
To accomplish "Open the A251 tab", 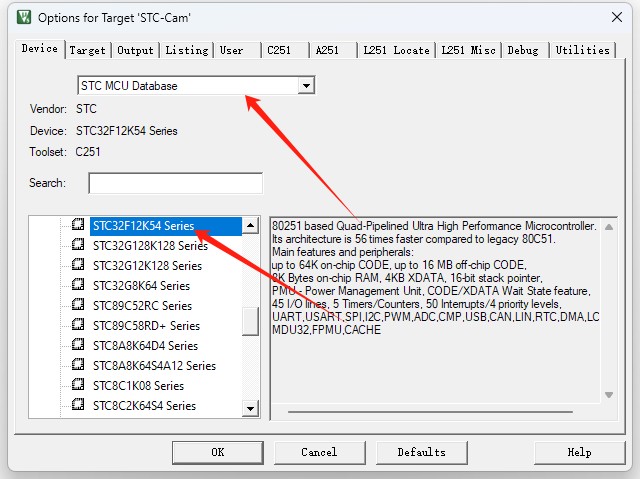I will (x=333, y=50).
